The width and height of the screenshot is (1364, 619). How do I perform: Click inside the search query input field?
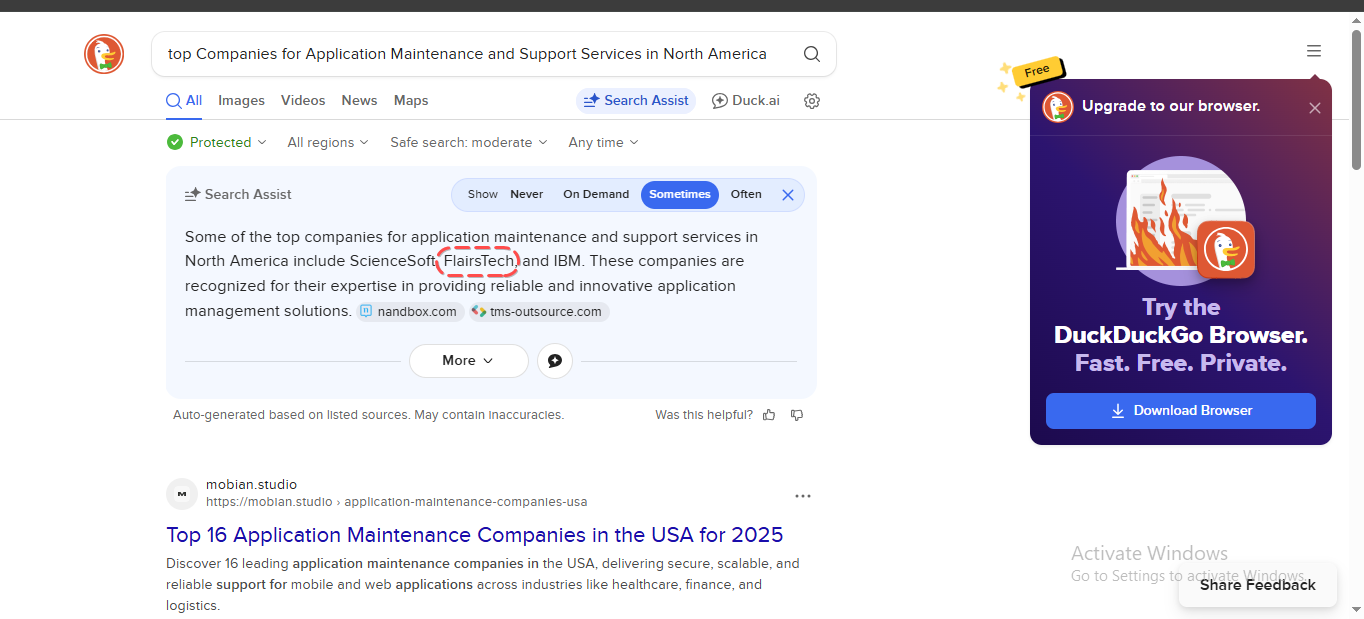470,54
